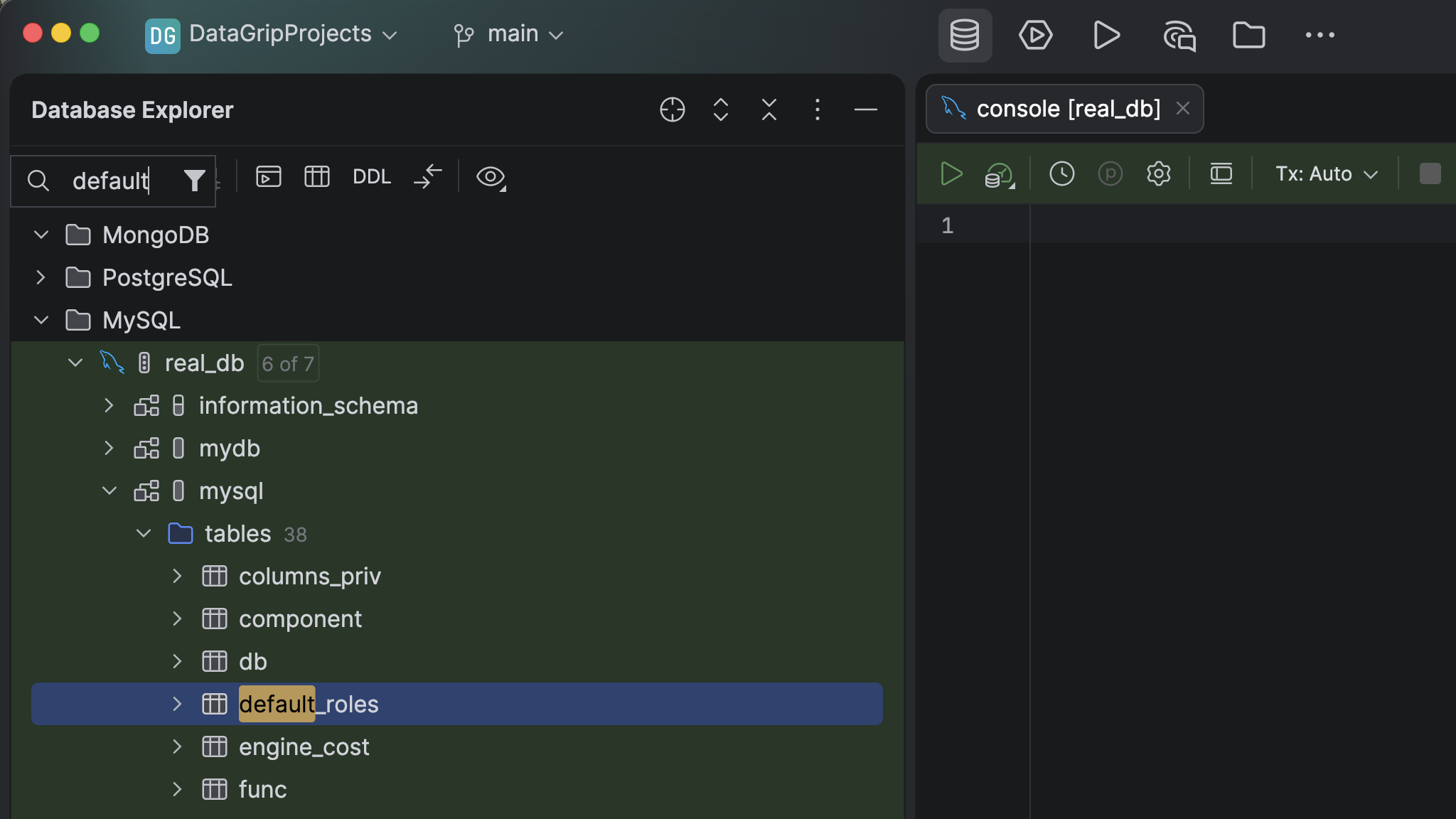This screenshot has width=1456, height=819.
Task: Click the jump to source arrows icon
Action: tap(428, 176)
